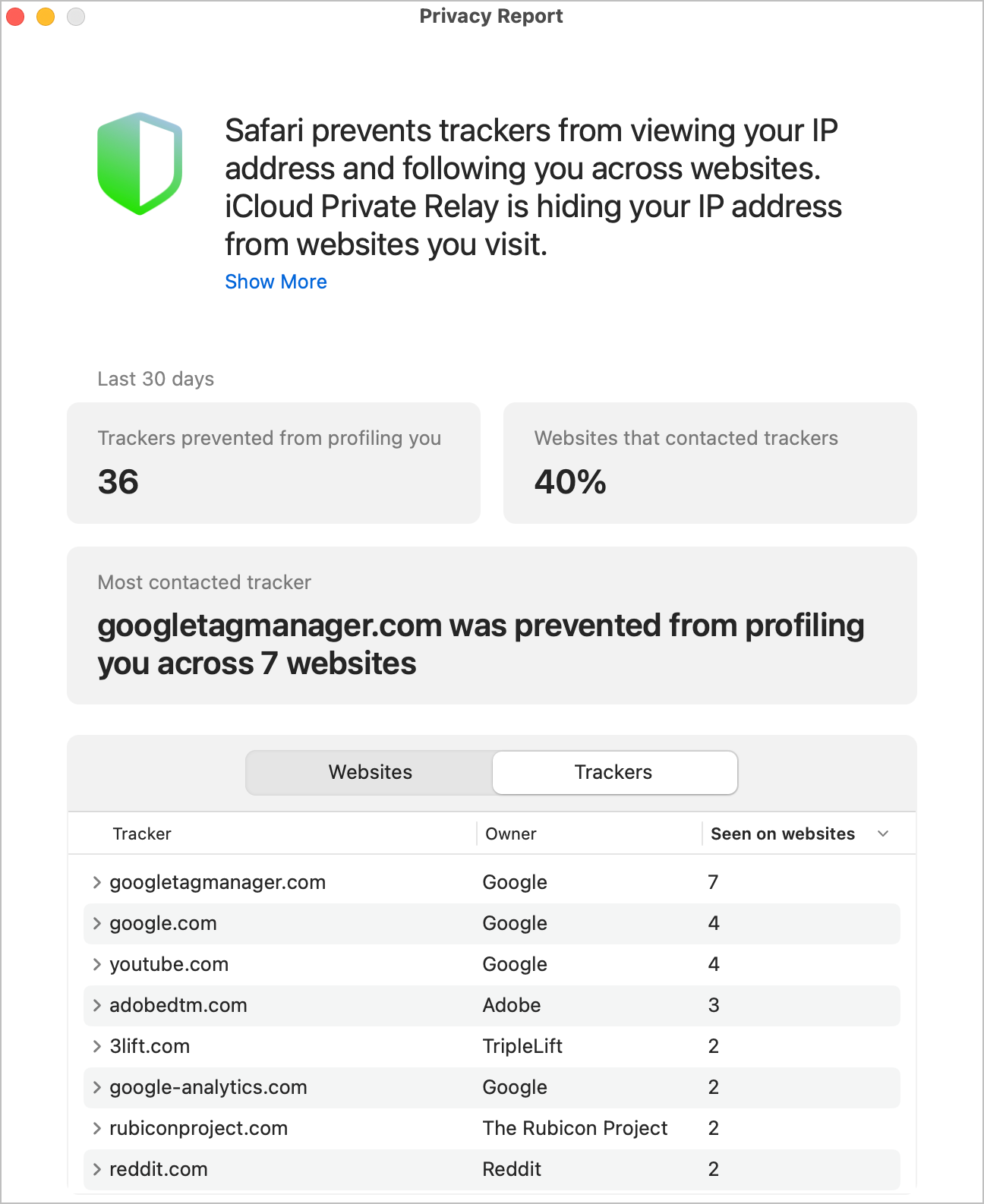Viewport: 984px width, 1204px height.
Task: Expand 3lift.com tracker details
Action: 97,1046
